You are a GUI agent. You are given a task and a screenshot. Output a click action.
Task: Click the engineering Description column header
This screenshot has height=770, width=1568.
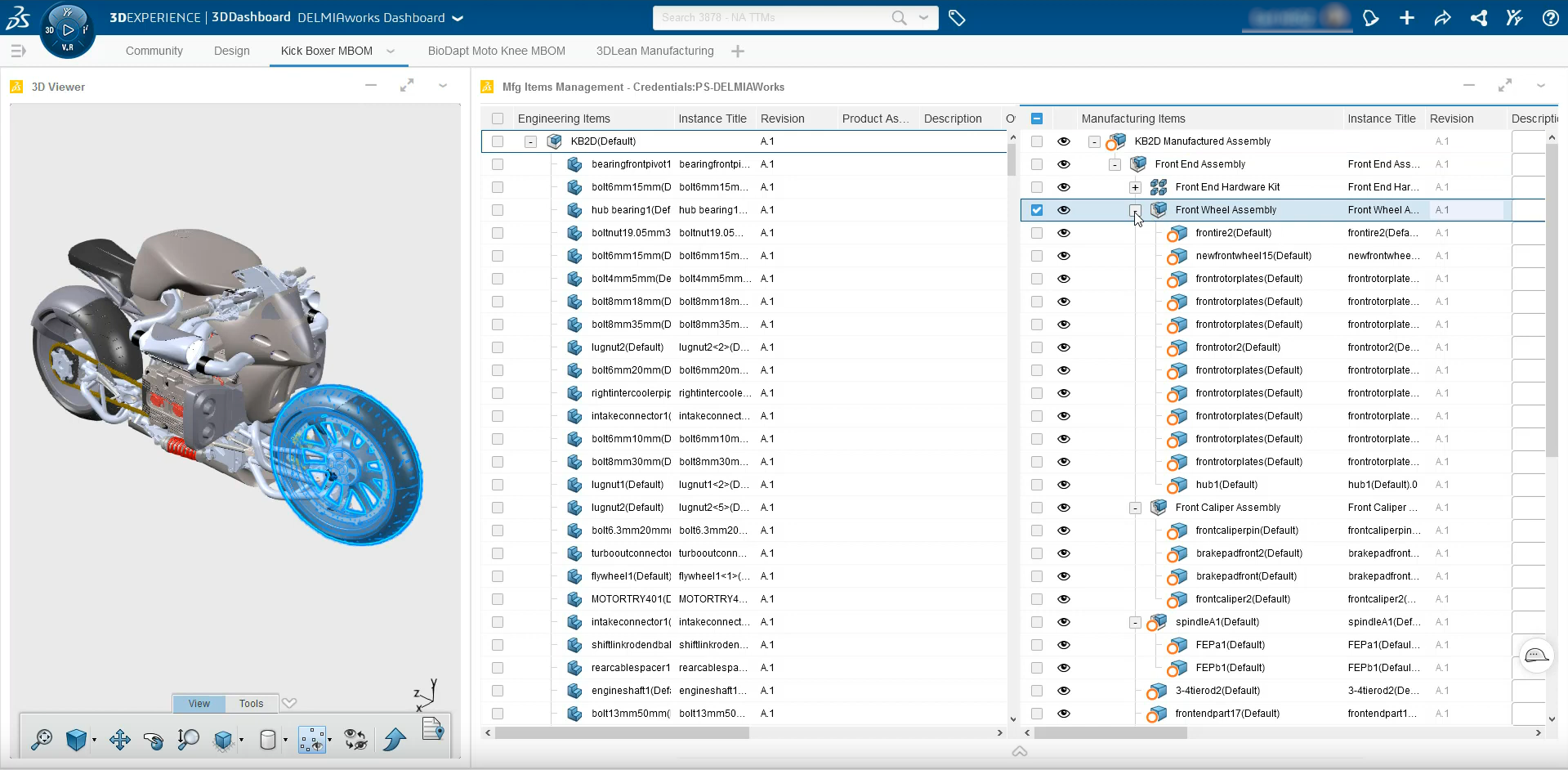click(953, 119)
